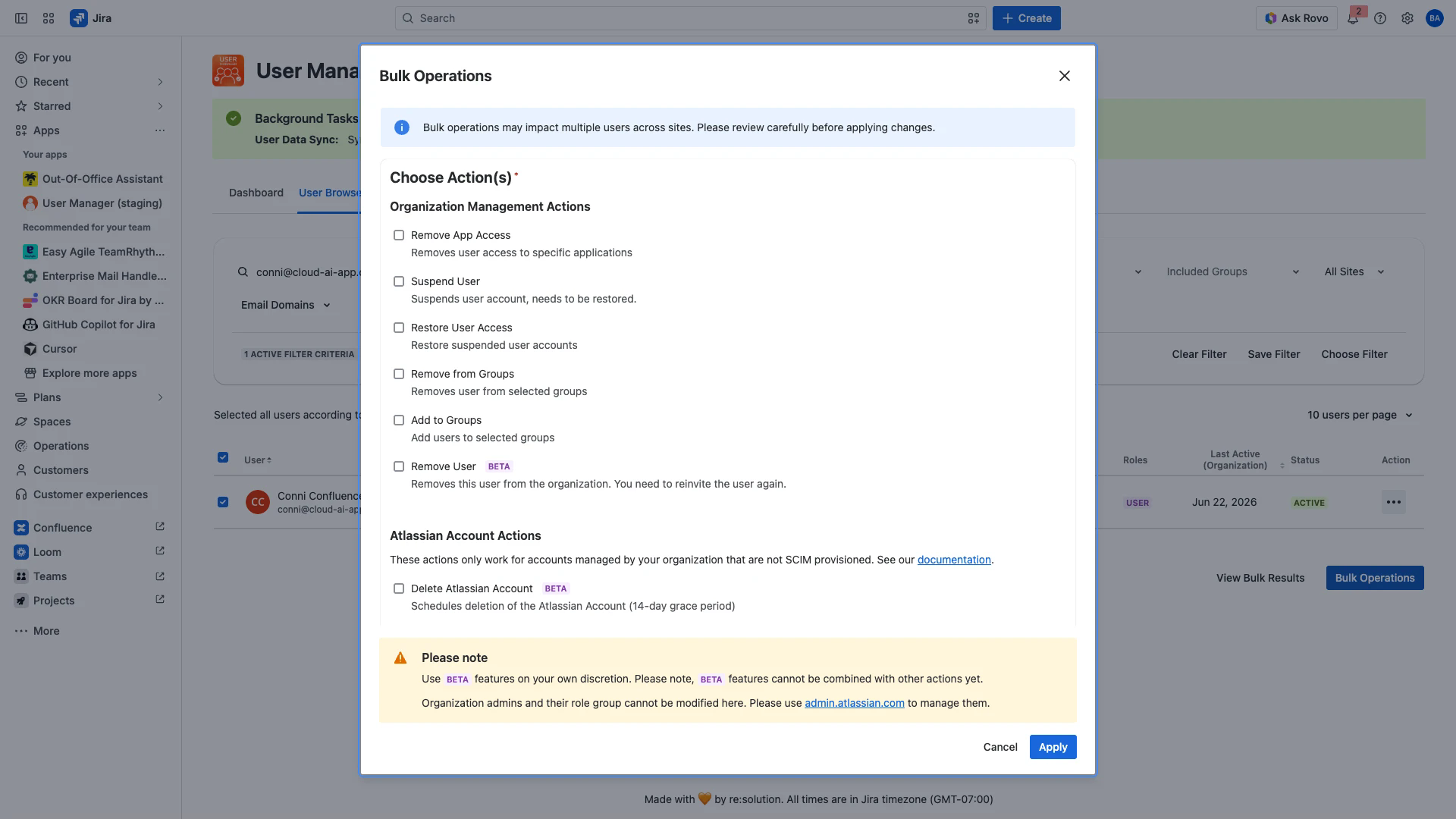Open Confluence icon in sidebar

pyautogui.click(x=21, y=528)
